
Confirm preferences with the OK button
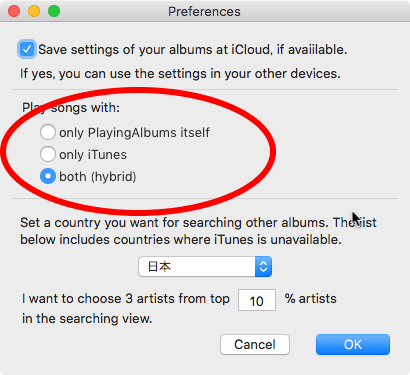353,344
